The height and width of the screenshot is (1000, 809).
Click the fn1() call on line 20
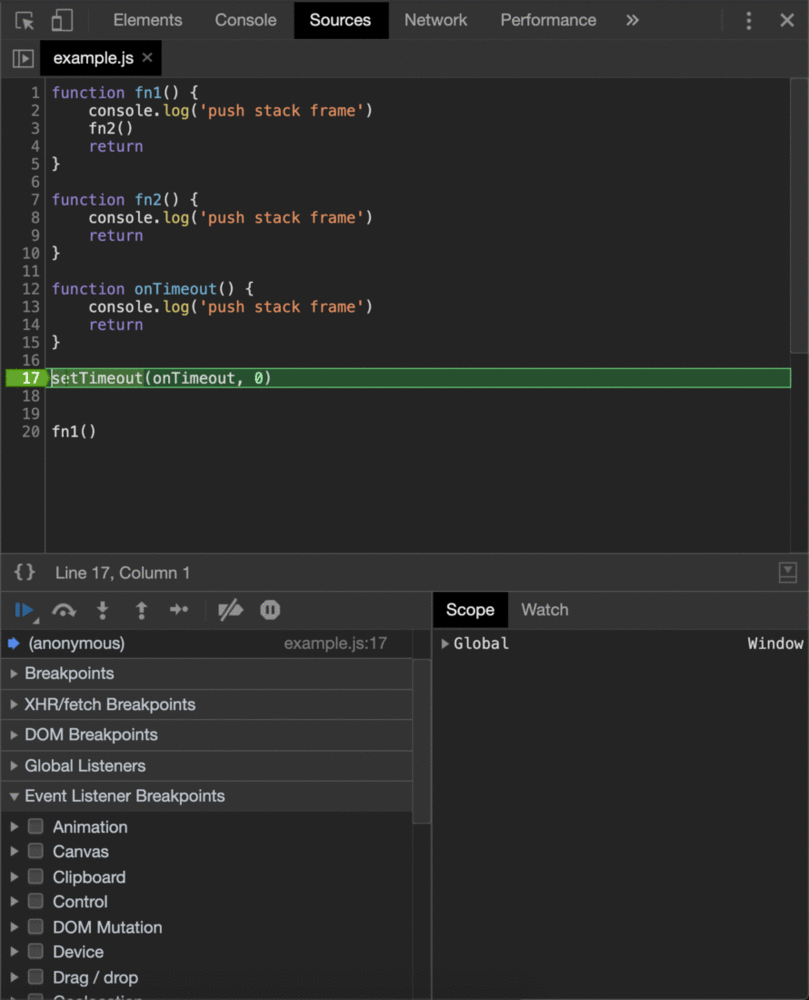click(74, 432)
